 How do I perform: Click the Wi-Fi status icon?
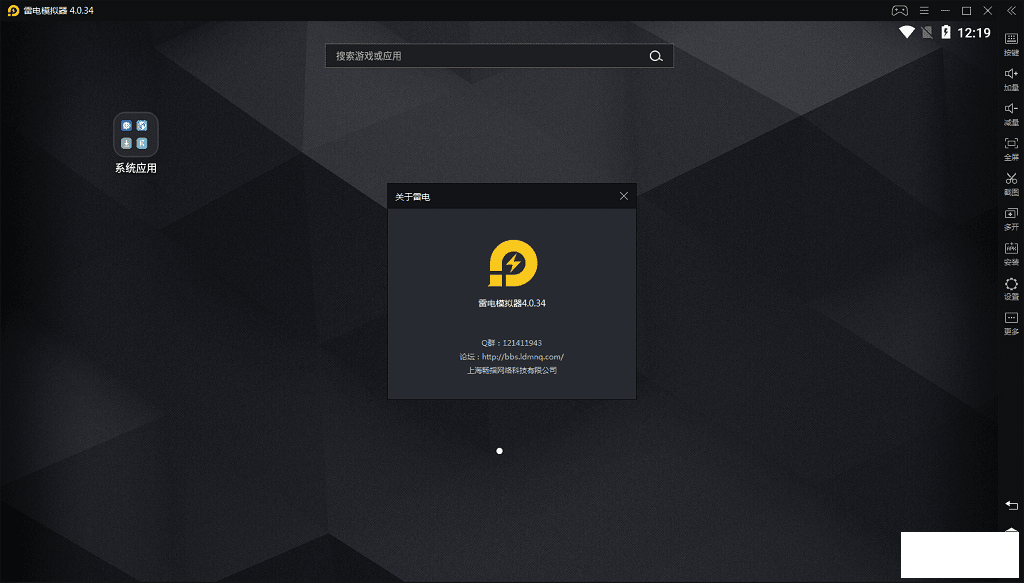[x=906, y=32]
